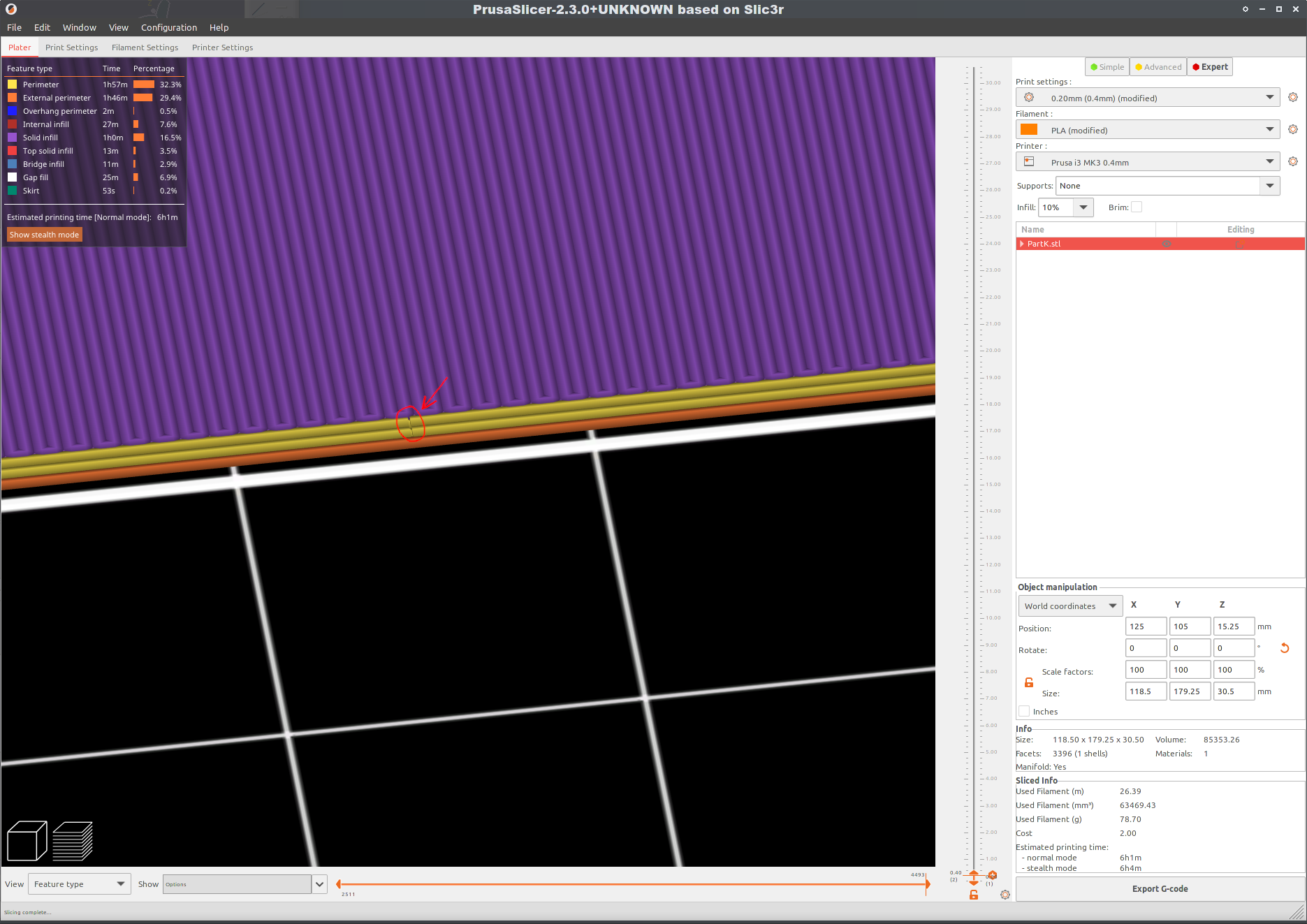
Task: Click the lock icon beside the layer slider
Action: click(974, 895)
